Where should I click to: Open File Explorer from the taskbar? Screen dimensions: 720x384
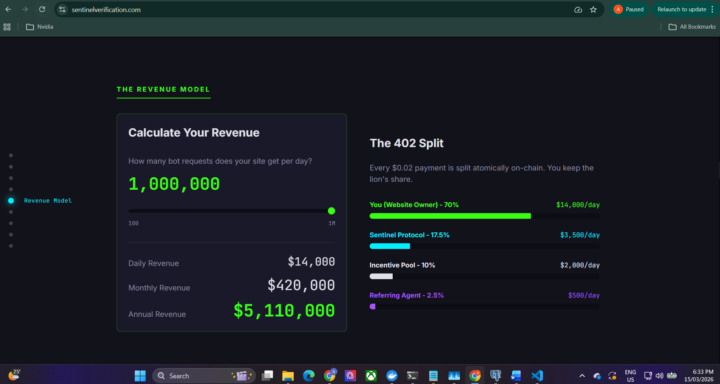point(288,376)
